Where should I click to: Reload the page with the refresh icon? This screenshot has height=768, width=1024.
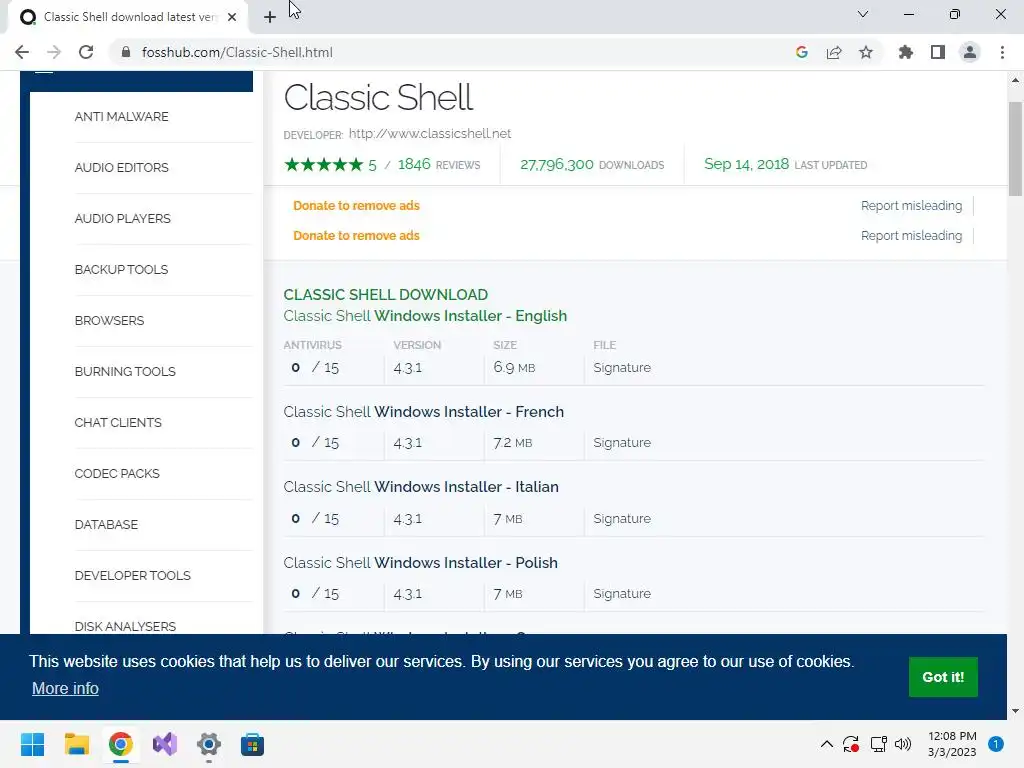(86, 52)
